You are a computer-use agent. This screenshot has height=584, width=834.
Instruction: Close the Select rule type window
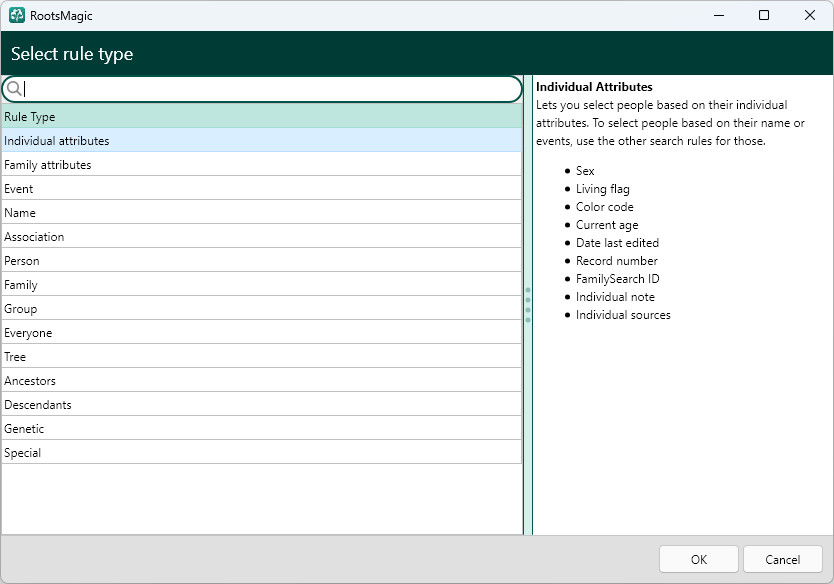click(x=810, y=15)
